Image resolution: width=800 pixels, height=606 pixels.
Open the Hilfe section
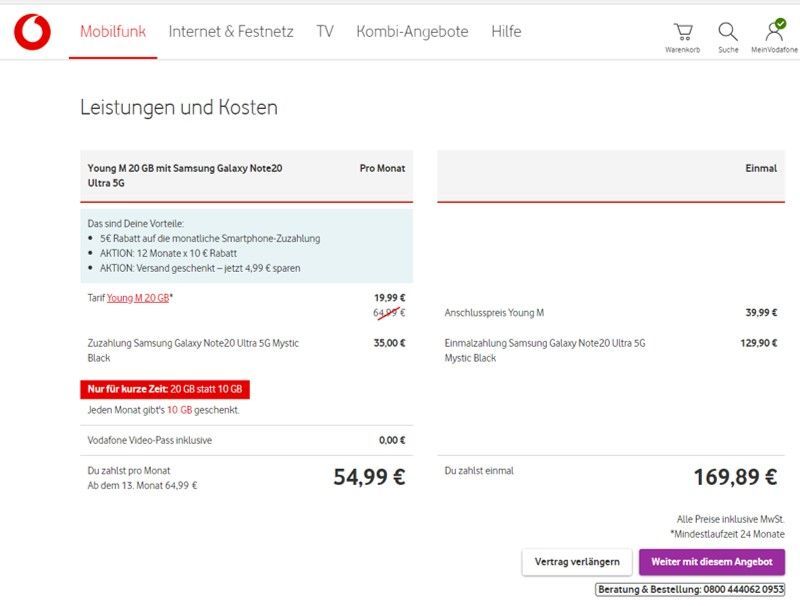pos(506,31)
